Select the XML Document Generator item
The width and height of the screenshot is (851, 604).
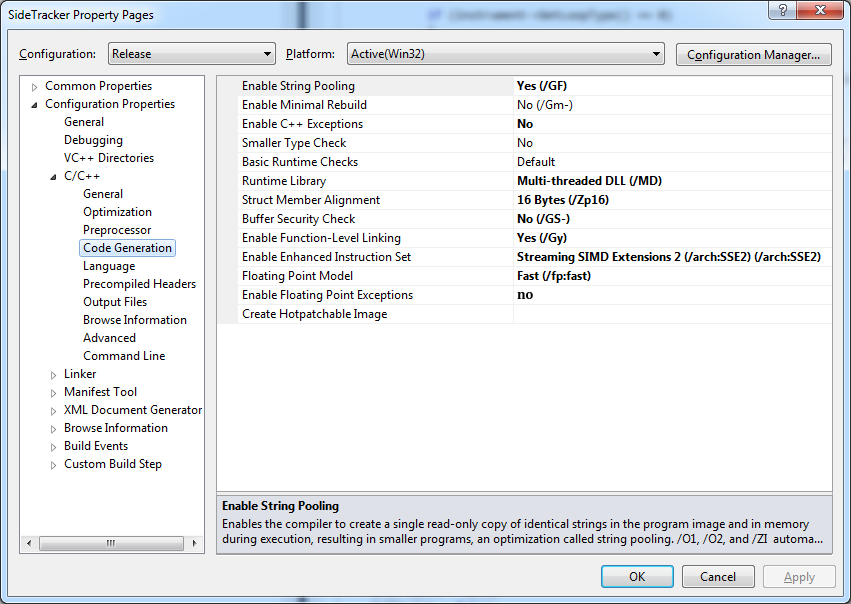click(133, 410)
